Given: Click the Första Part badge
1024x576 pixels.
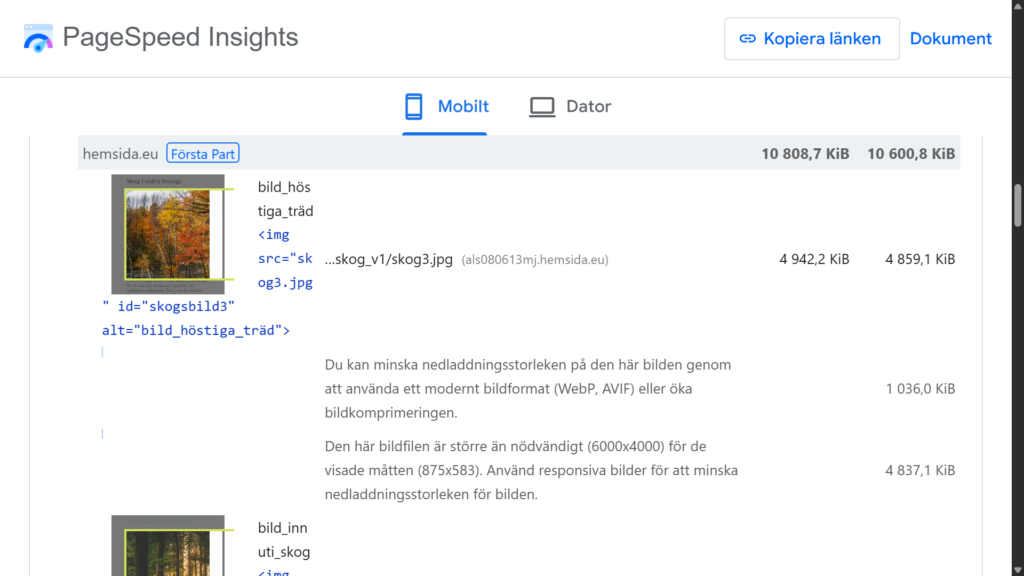Looking at the screenshot, I should [x=203, y=154].
